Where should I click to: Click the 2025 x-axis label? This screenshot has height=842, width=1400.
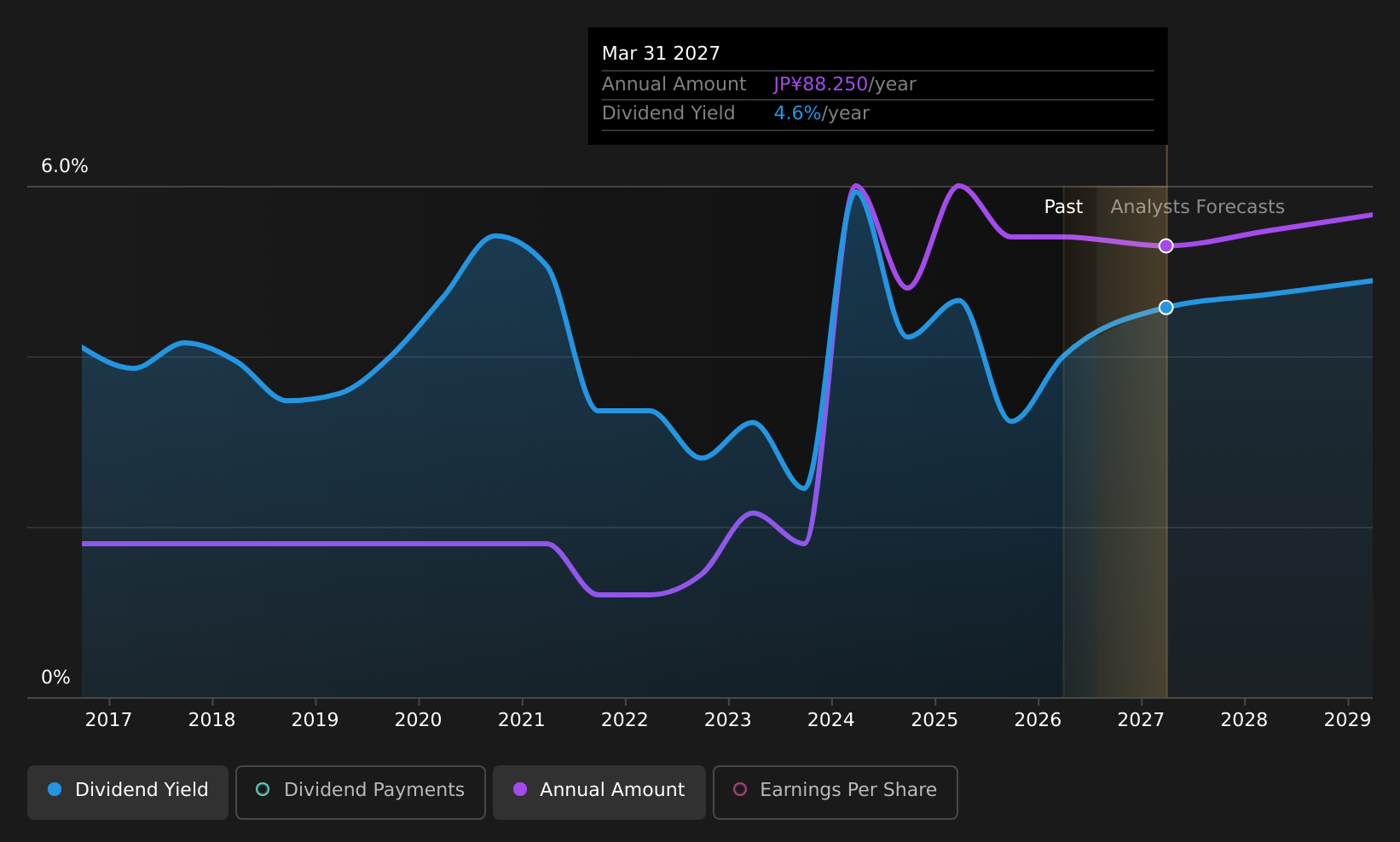(934, 720)
